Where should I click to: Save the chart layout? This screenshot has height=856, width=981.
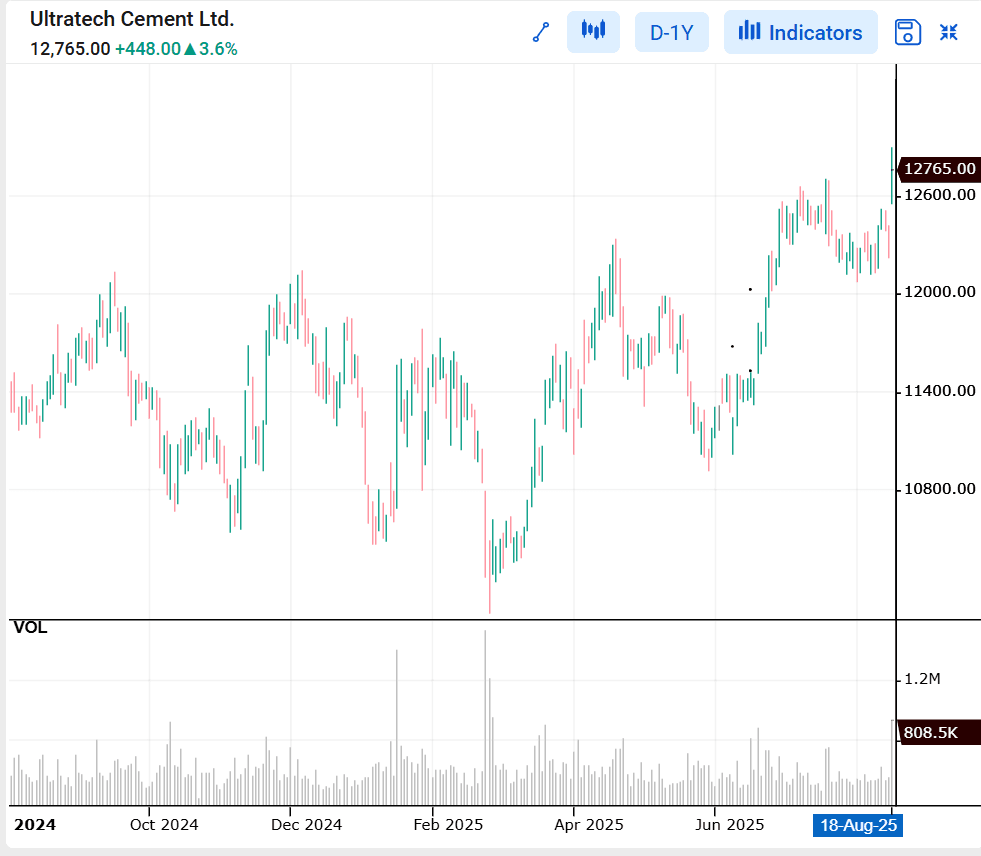pos(907,32)
